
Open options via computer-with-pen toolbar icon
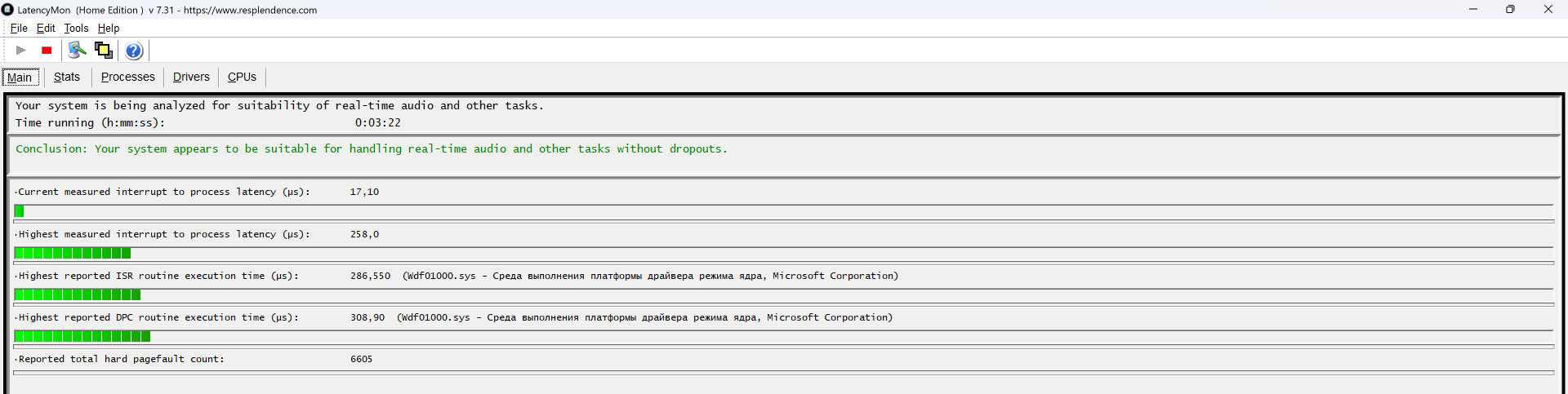point(77,51)
